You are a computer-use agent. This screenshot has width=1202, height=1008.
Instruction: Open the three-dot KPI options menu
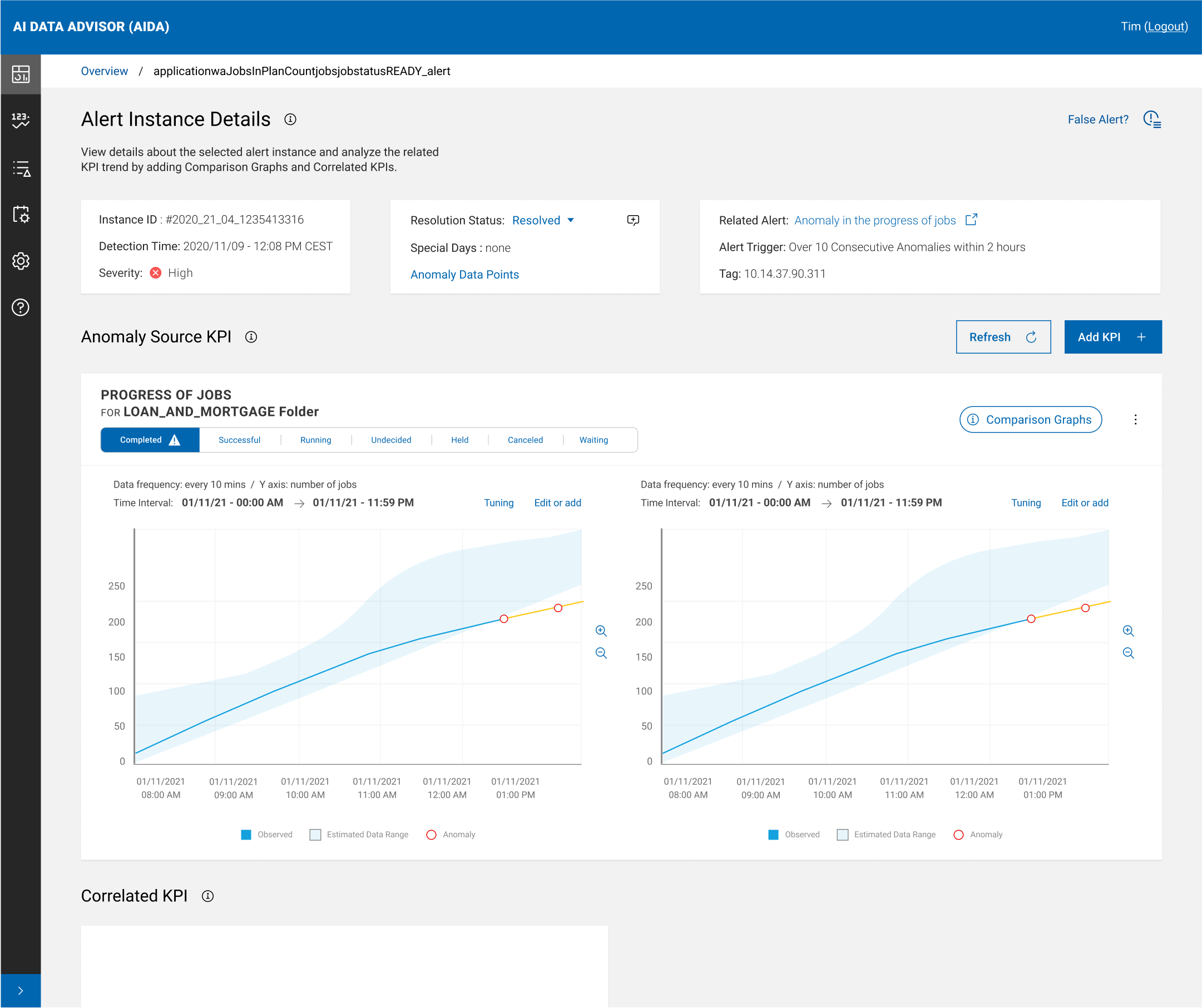pos(1136,419)
